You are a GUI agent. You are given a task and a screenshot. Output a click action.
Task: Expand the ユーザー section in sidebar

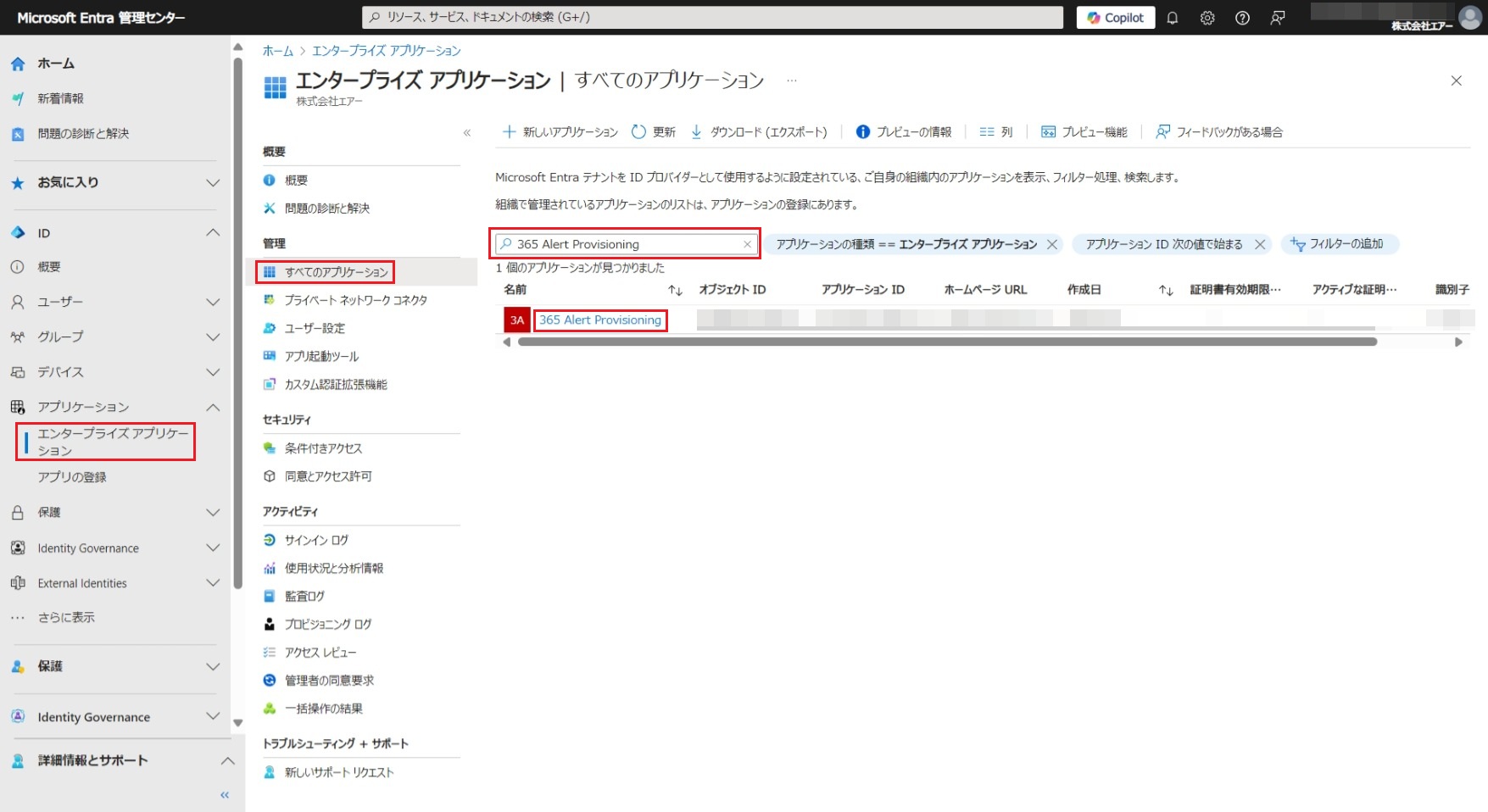(x=213, y=302)
